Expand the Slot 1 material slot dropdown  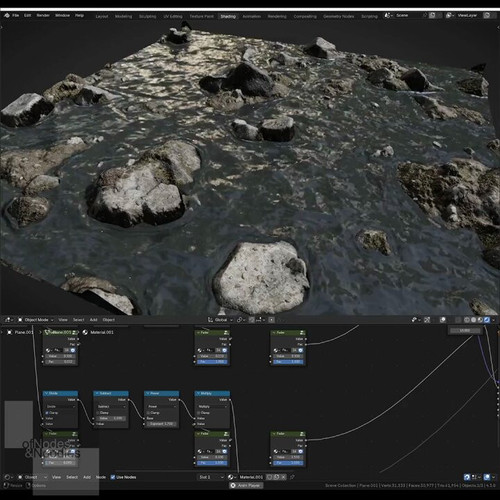pos(211,477)
